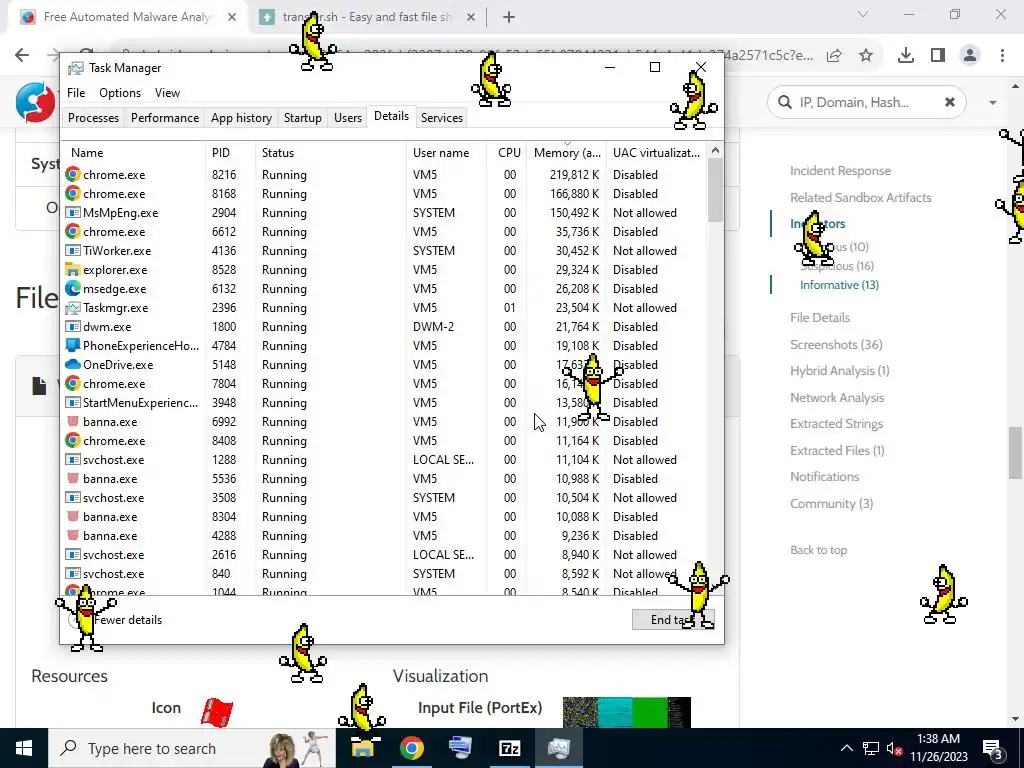Select the Task Manager taskbar icon
This screenshot has height=768, width=1024.
pos(558,748)
